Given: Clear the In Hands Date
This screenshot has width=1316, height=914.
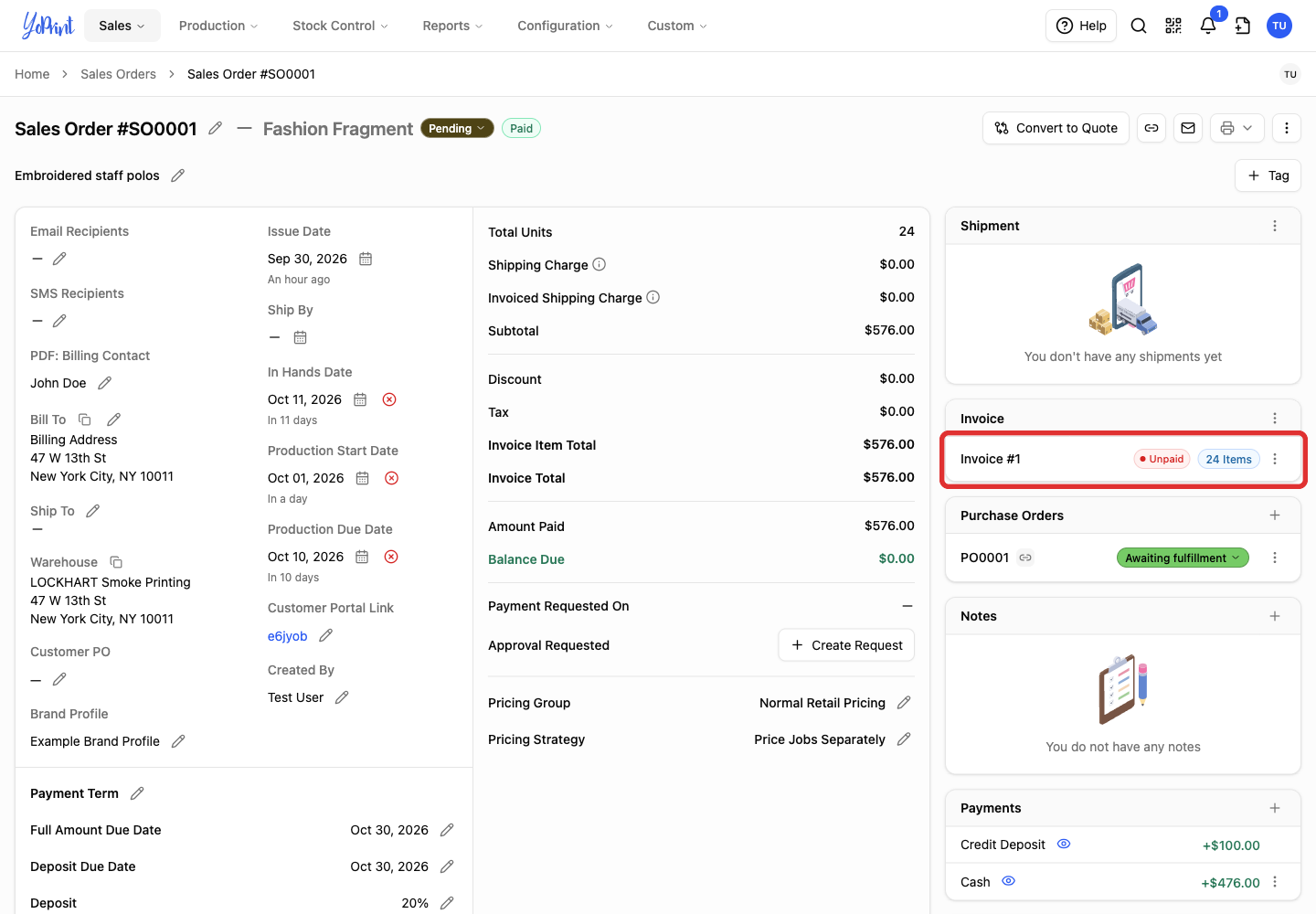Looking at the screenshot, I should click(x=389, y=399).
